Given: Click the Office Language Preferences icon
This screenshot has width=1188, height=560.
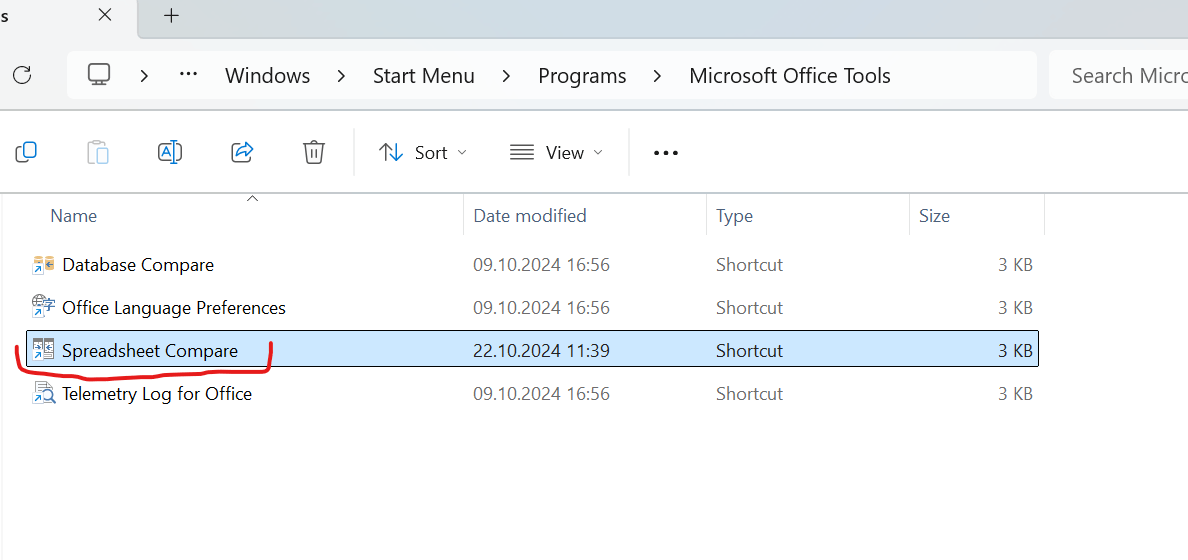Looking at the screenshot, I should tap(44, 308).
